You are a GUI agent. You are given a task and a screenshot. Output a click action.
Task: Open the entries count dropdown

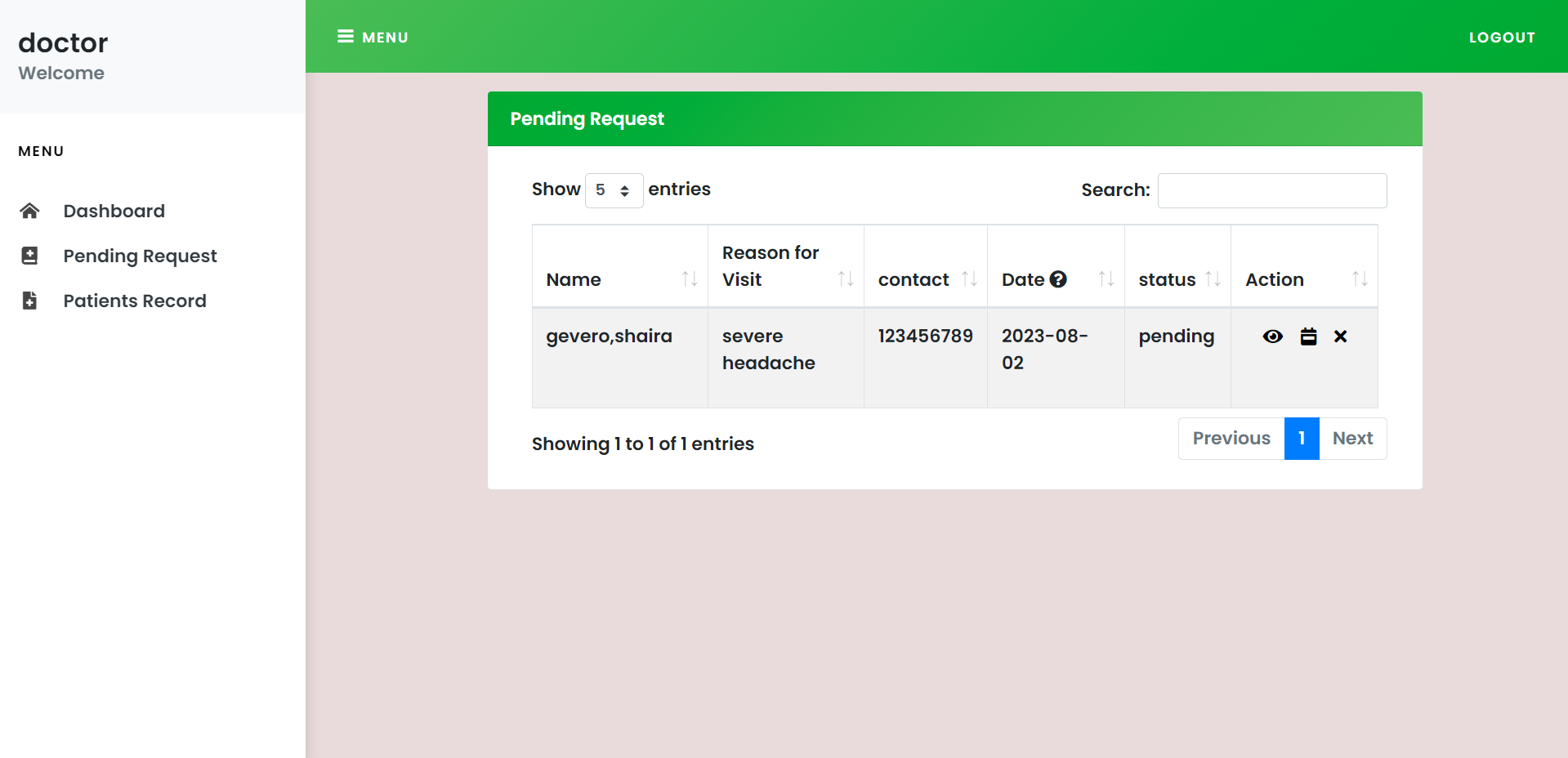(614, 190)
